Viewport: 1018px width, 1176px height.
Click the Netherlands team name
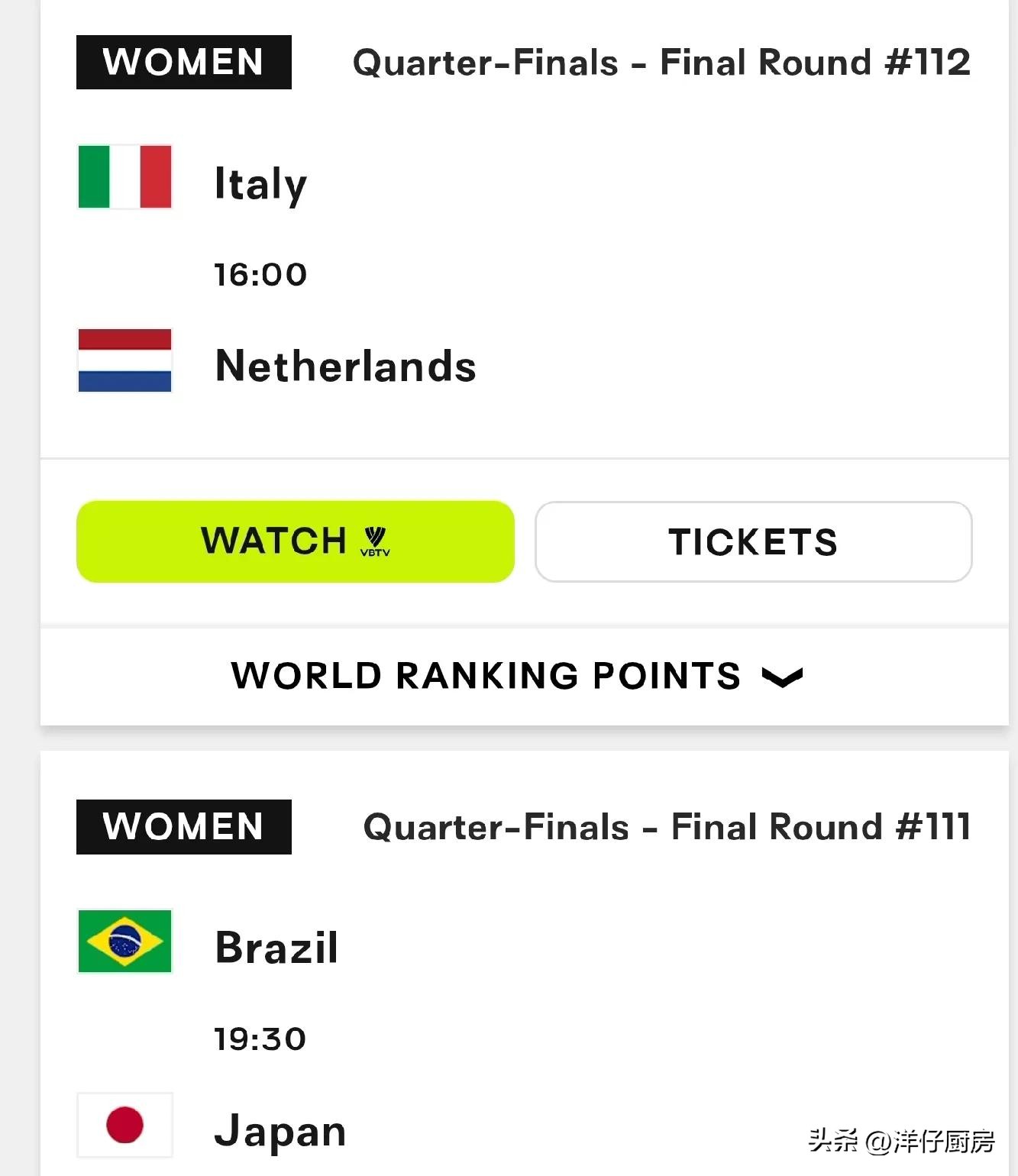pyautogui.click(x=345, y=366)
